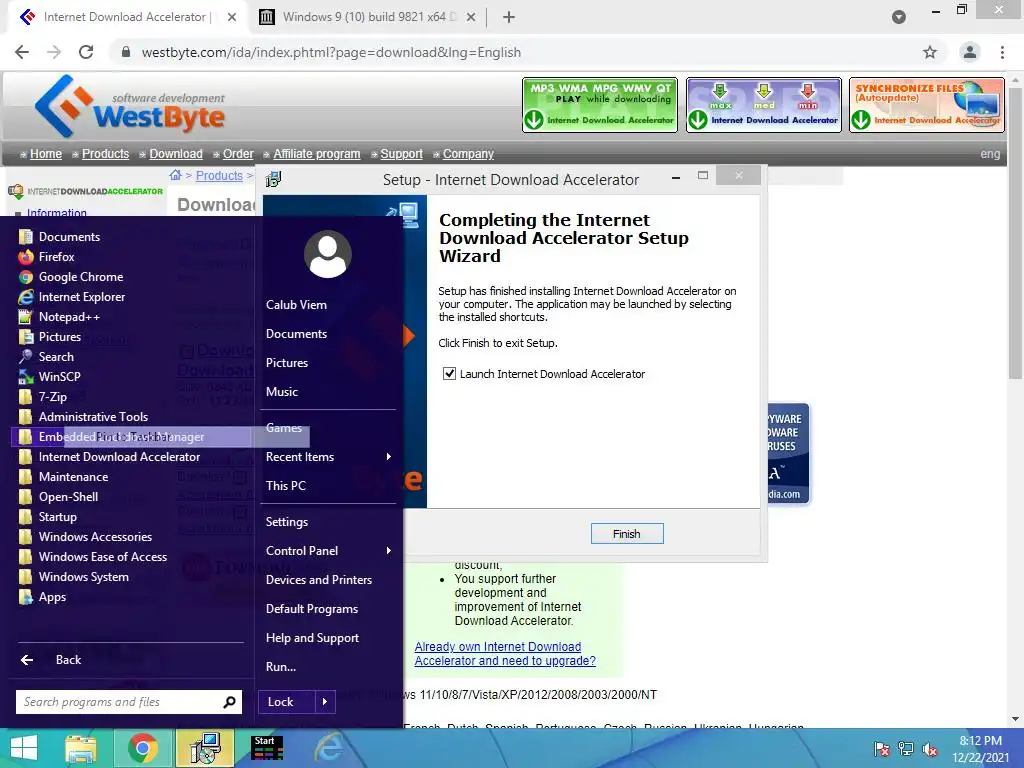Image resolution: width=1024 pixels, height=768 pixels.
Task: Click the volume muted tray icon
Action: pyautogui.click(x=930, y=750)
